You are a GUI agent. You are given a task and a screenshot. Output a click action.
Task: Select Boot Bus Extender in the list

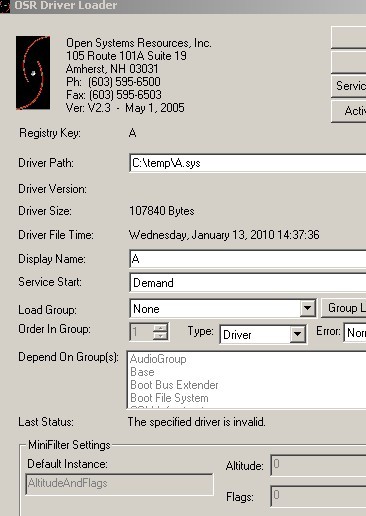174,385
